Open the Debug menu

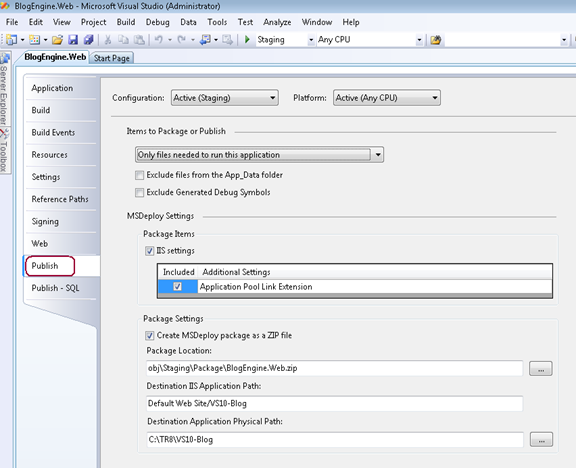[x=158, y=22]
